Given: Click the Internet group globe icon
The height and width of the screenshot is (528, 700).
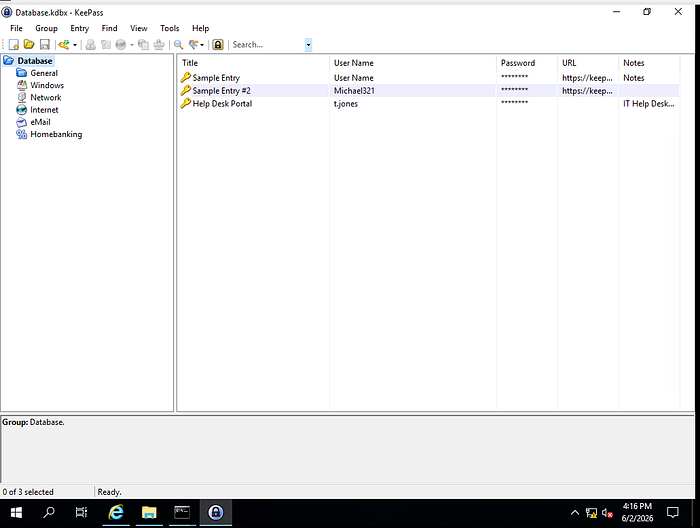Looking at the screenshot, I should (x=21, y=109).
